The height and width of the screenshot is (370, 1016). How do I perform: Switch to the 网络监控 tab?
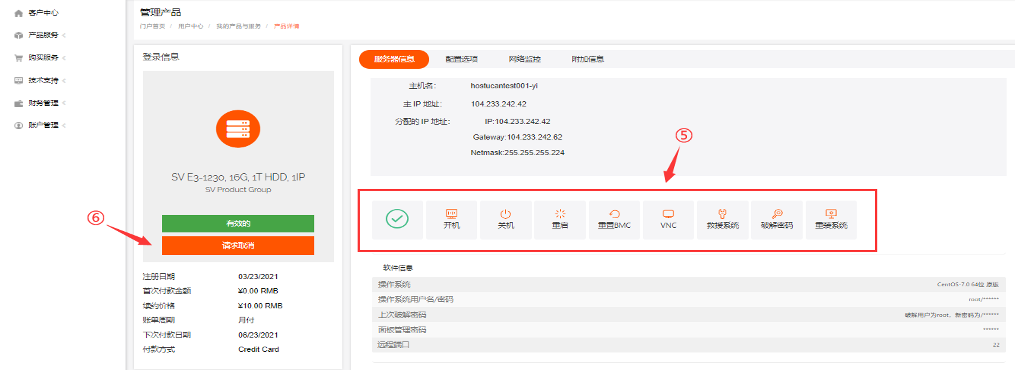coord(524,59)
